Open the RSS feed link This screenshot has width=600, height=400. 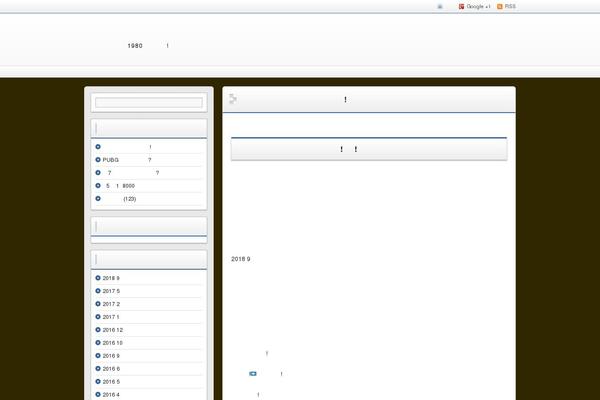(506, 7)
